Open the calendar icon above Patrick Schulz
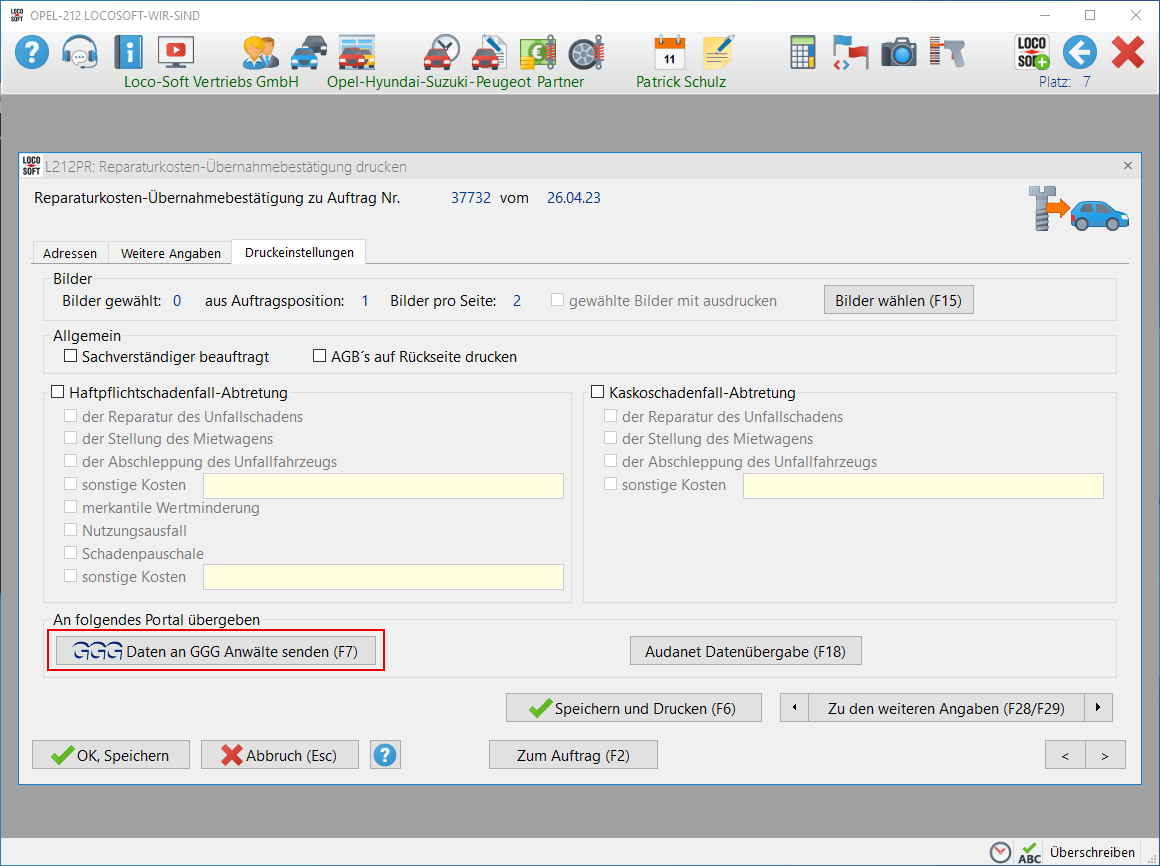1160x866 pixels. [x=668, y=51]
